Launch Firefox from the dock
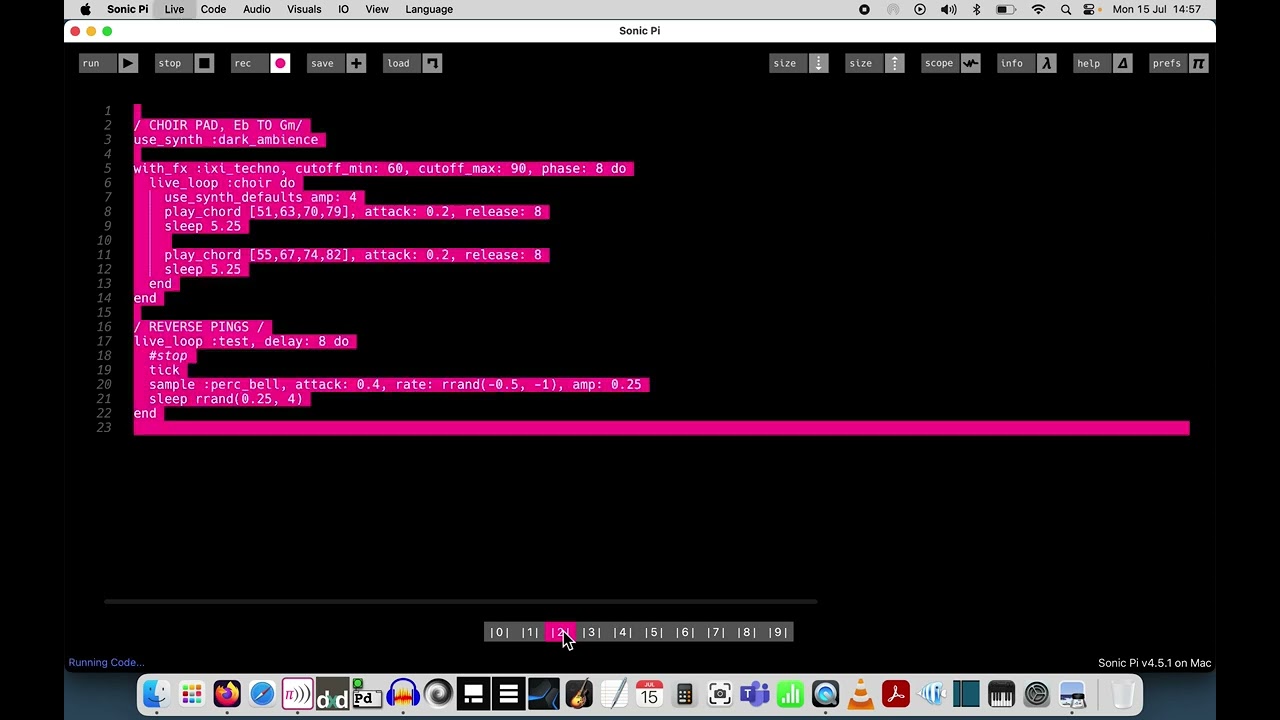 [x=227, y=693]
